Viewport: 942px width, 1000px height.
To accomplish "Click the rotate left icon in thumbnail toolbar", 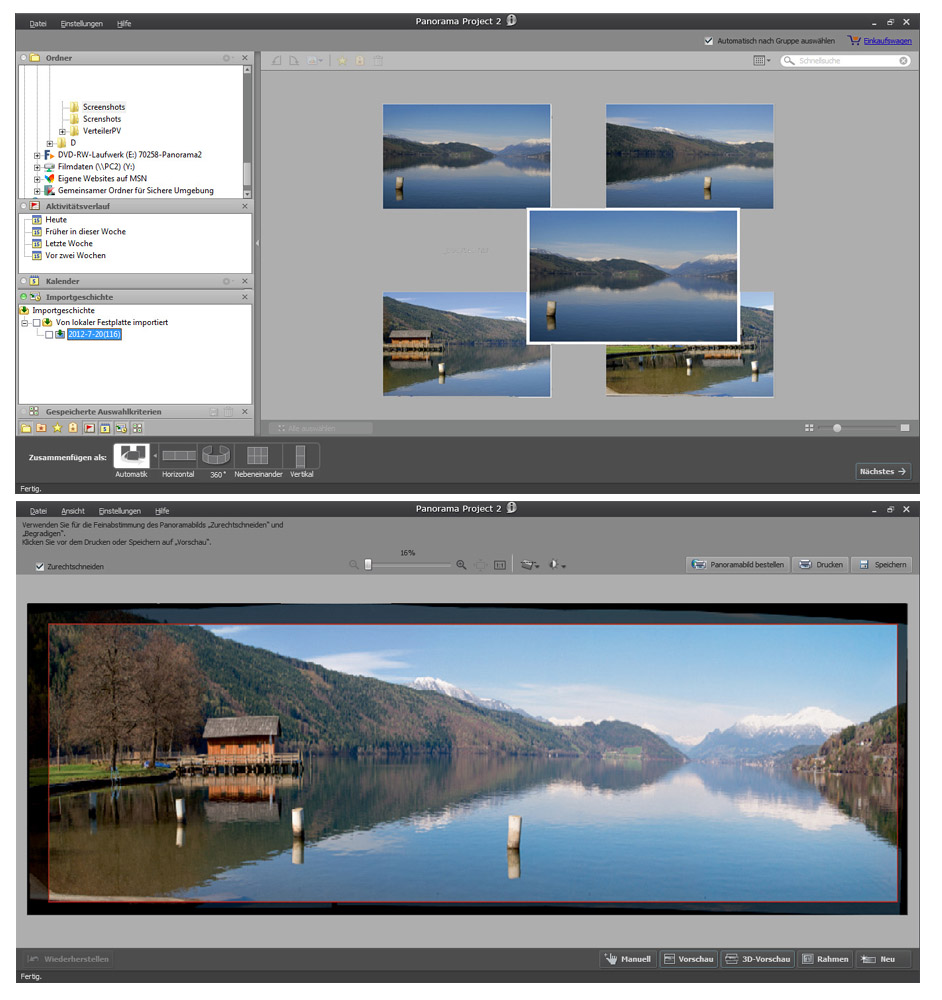I will point(277,61).
